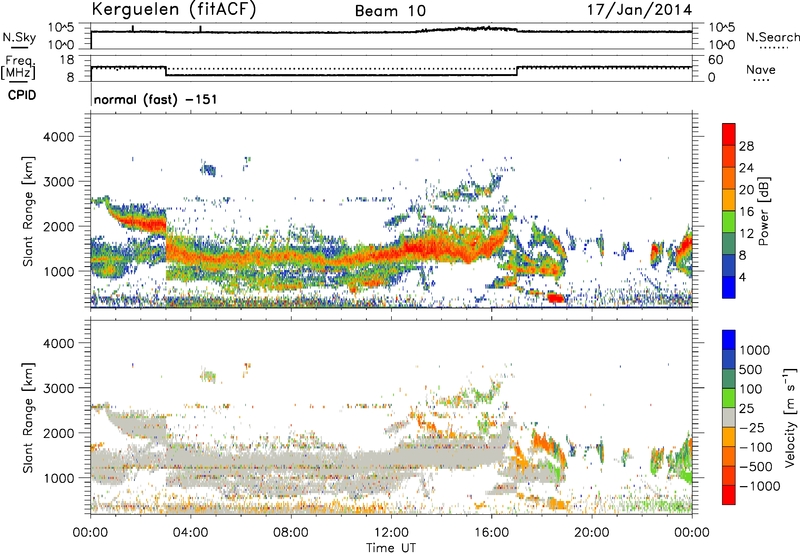Click the '12:00' time tick label
Image resolution: width=800 pixels, height=554 pixels.
click(x=391, y=533)
